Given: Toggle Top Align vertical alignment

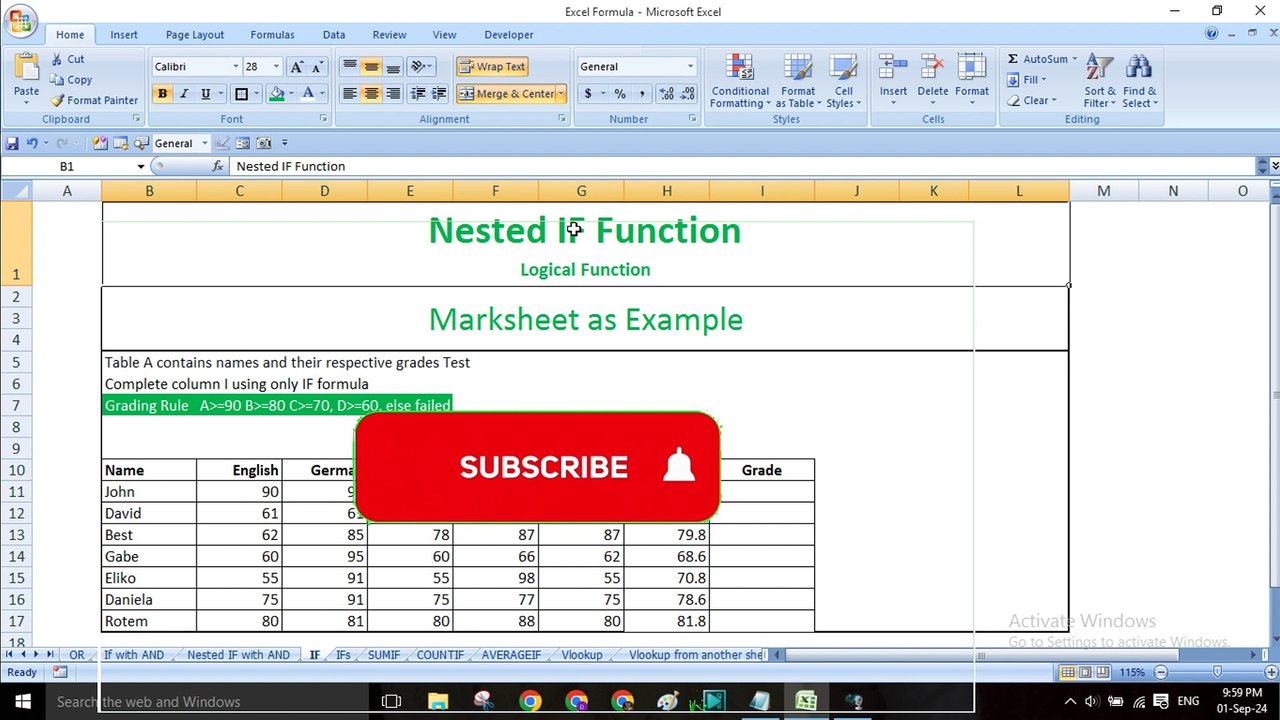Looking at the screenshot, I should (x=349, y=67).
